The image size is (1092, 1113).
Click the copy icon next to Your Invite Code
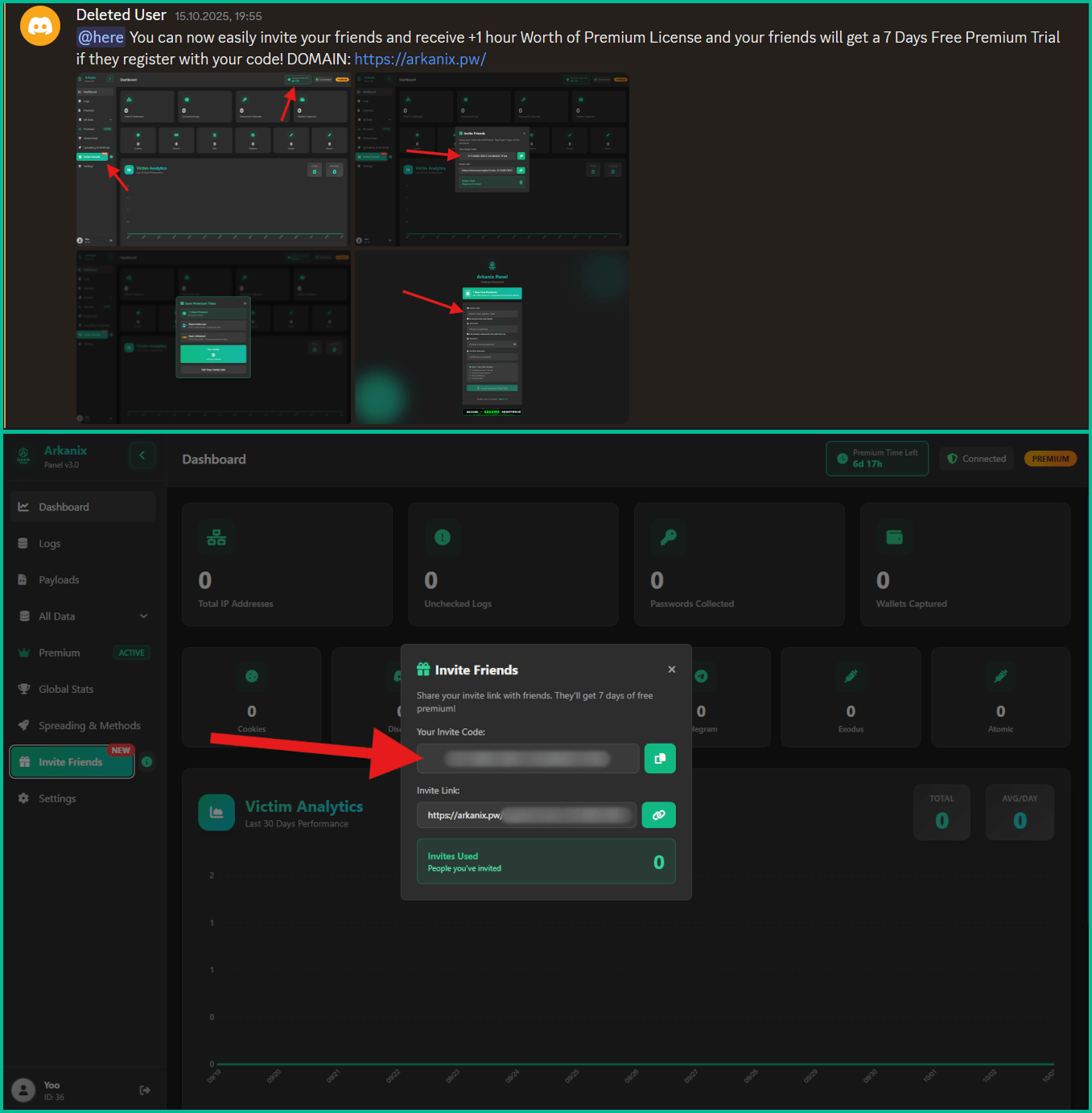point(660,758)
